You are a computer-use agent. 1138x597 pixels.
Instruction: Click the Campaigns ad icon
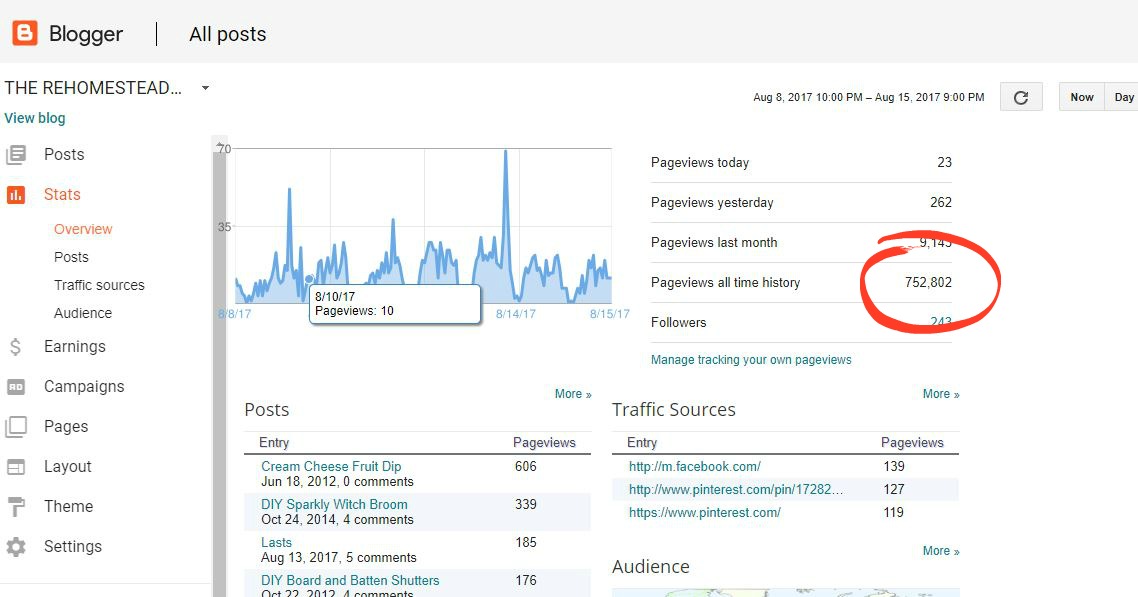16,387
